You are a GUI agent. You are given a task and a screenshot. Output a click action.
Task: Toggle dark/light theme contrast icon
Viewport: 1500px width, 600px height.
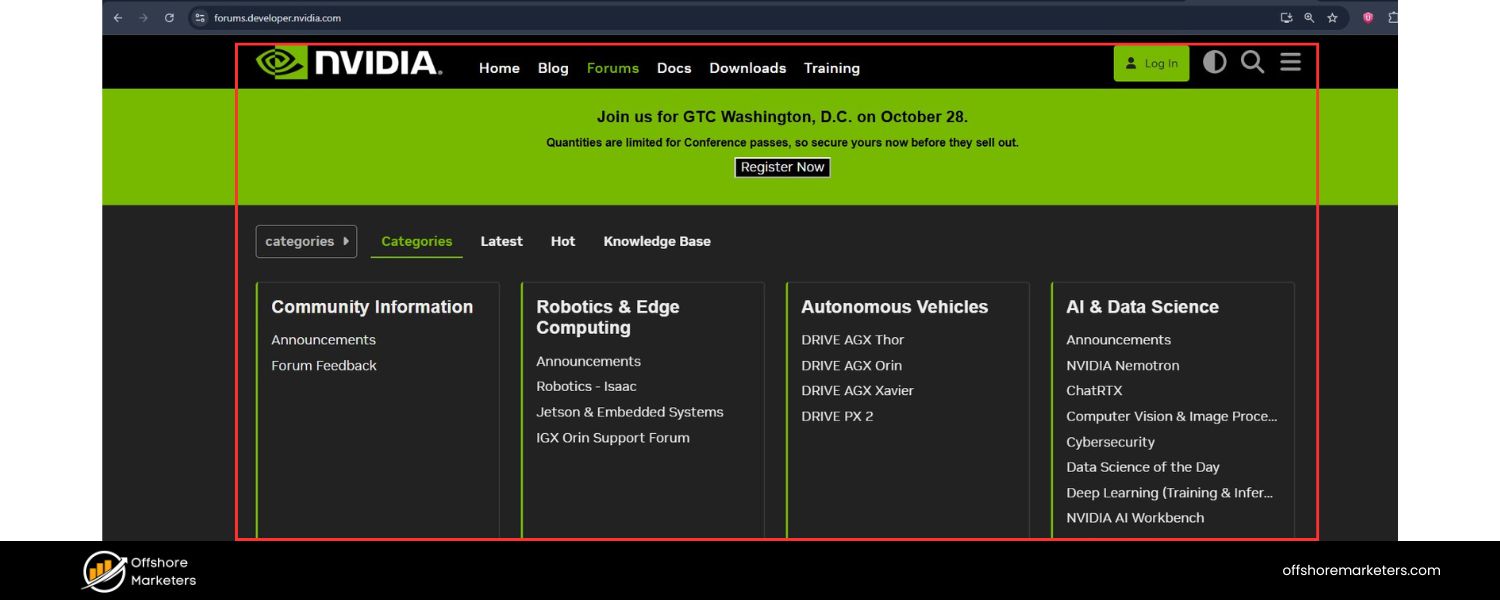click(x=1214, y=63)
